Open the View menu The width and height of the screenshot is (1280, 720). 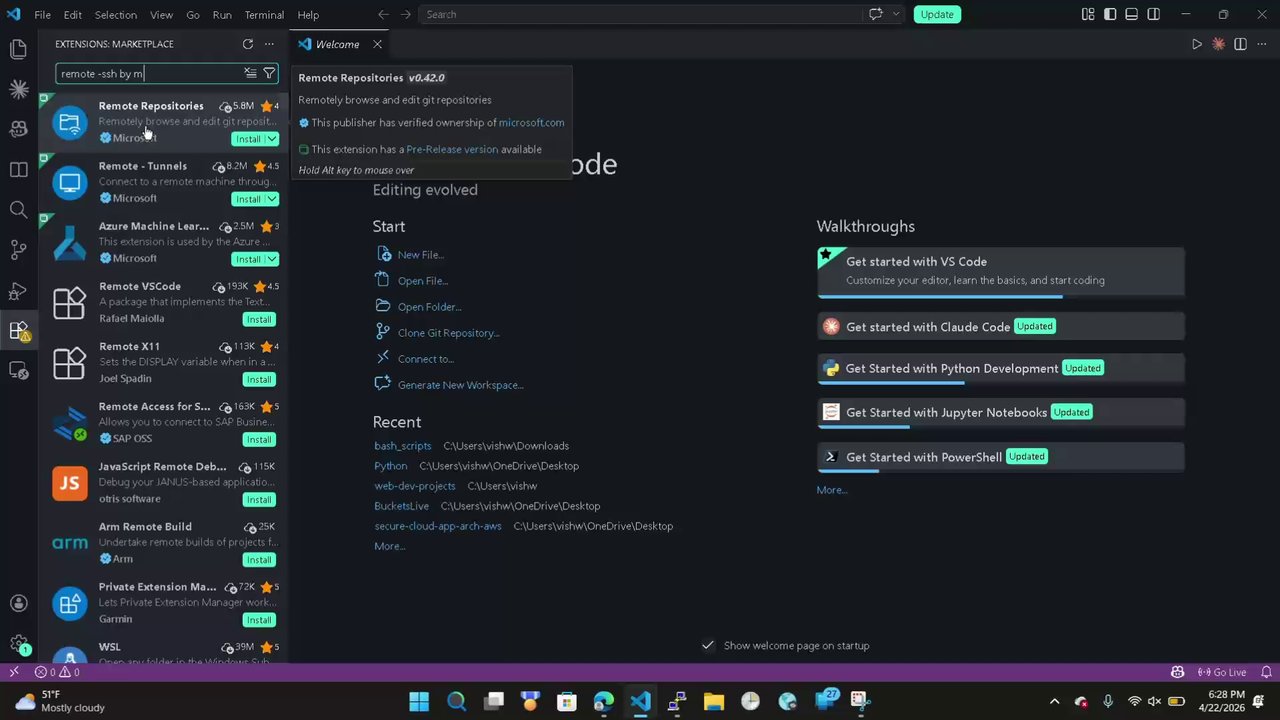pos(161,14)
